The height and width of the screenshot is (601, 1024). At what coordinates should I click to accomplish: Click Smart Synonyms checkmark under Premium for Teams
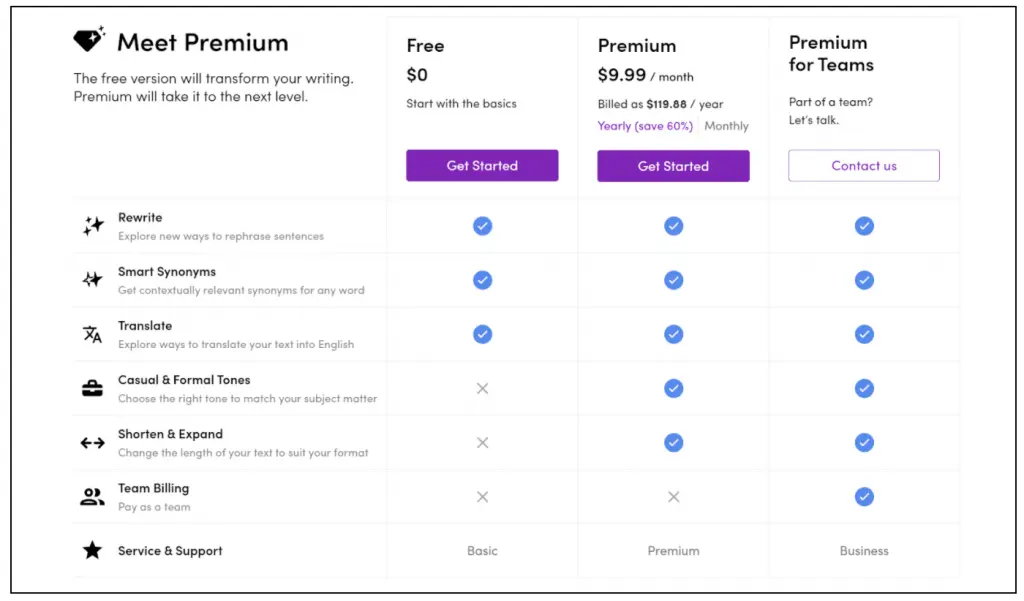(x=864, y=280)
